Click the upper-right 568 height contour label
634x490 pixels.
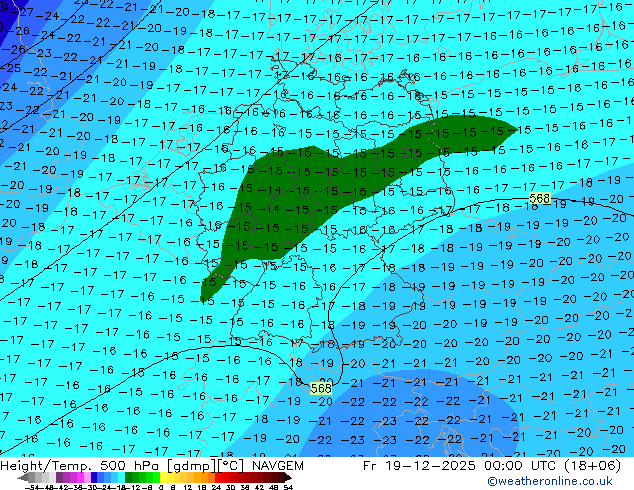tap(540, 199)
